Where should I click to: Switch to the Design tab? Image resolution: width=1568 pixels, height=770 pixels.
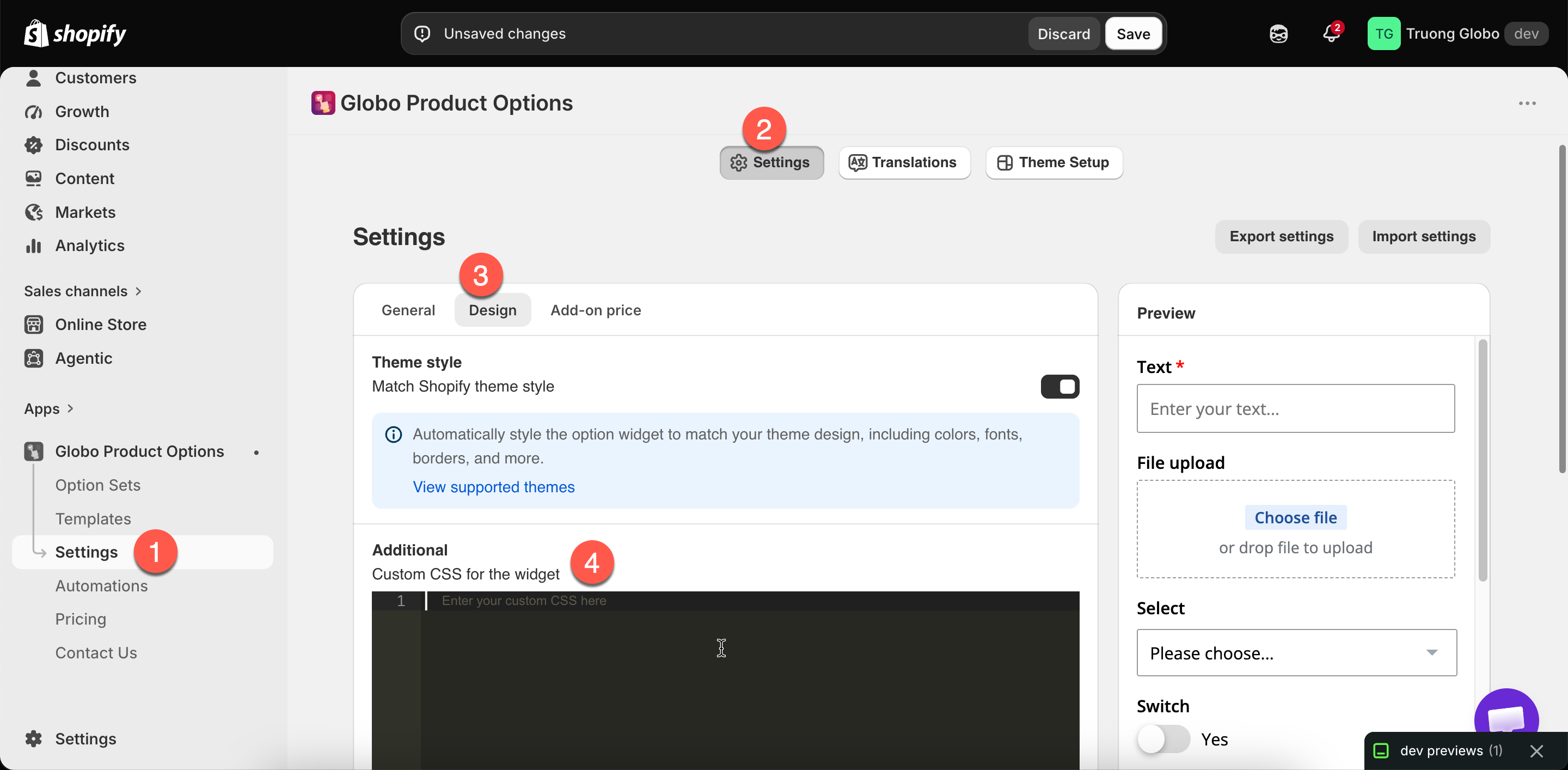[x=492, y=310]
